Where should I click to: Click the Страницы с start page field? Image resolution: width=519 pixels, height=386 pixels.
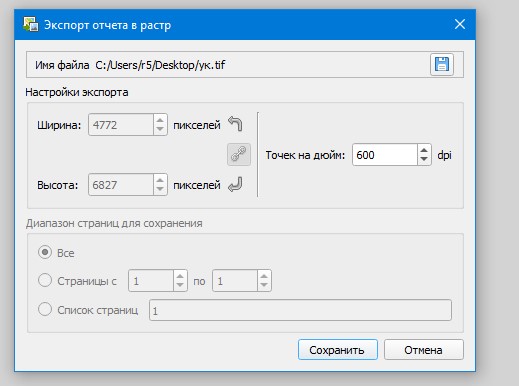[151, 281]
